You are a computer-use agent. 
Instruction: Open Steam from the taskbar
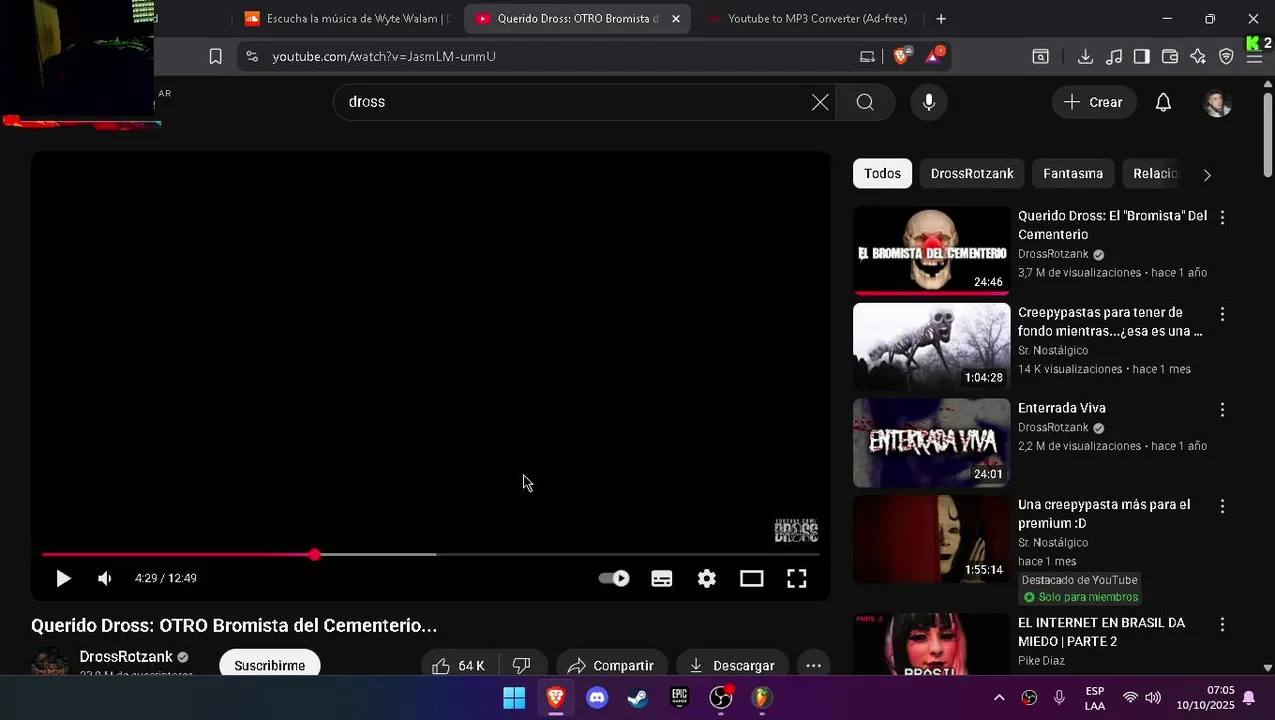pos(637,697)
